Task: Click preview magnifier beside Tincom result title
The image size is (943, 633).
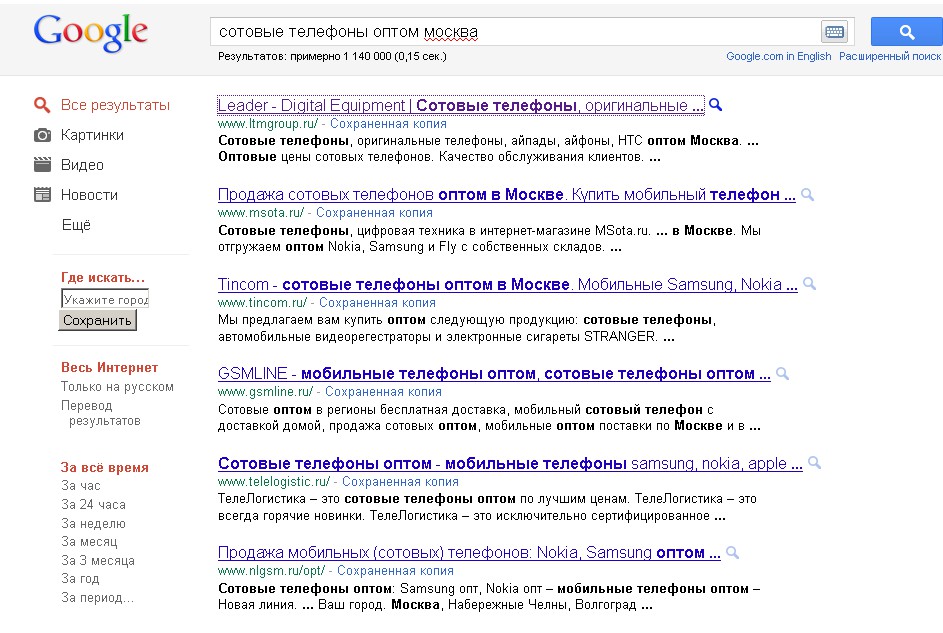Action: coord(809,284)
